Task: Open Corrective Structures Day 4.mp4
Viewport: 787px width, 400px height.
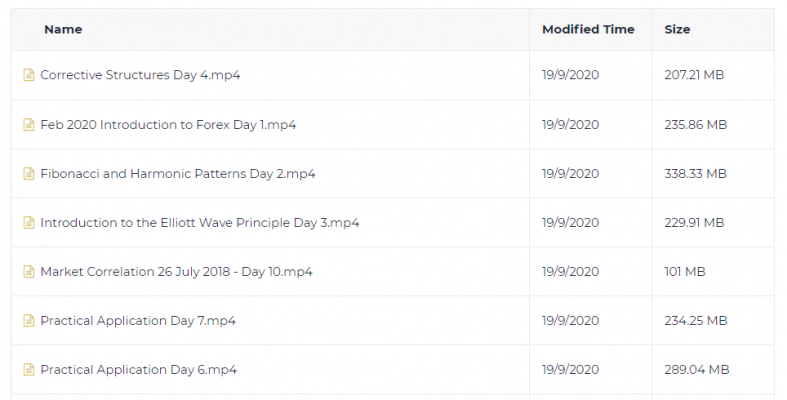Action: click(140, 75)
